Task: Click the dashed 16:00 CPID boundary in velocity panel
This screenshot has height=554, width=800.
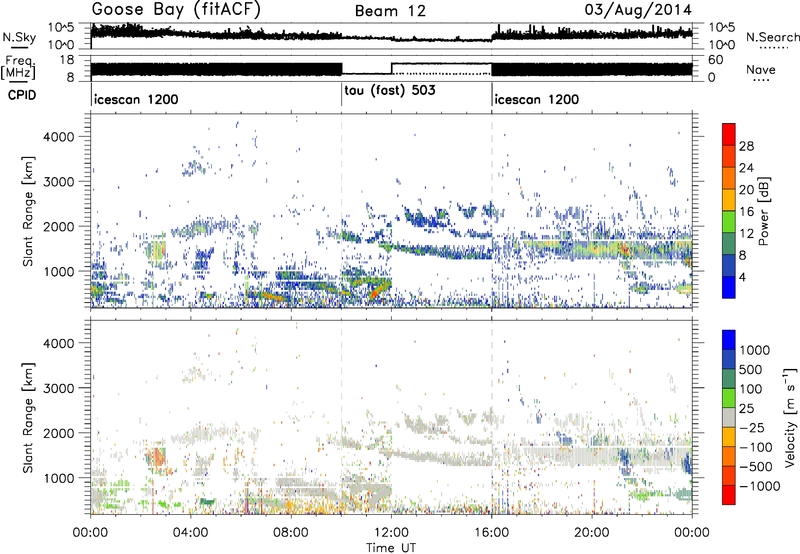Action: tap(492, 417)
